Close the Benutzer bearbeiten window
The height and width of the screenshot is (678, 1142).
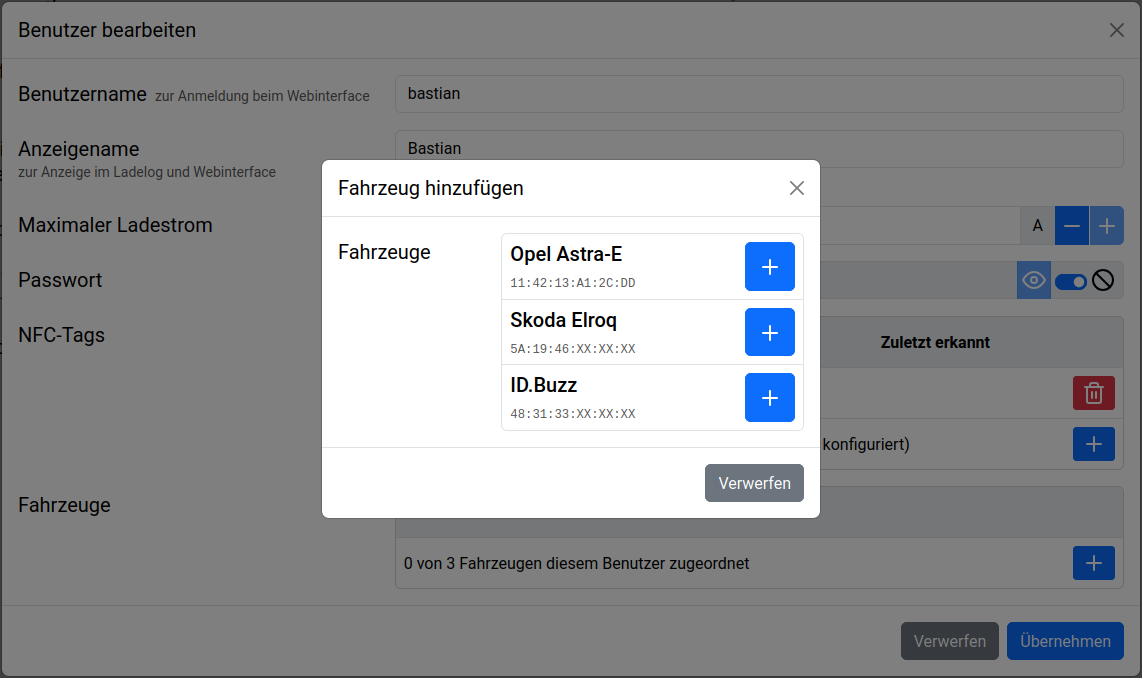click(1116, 30)
